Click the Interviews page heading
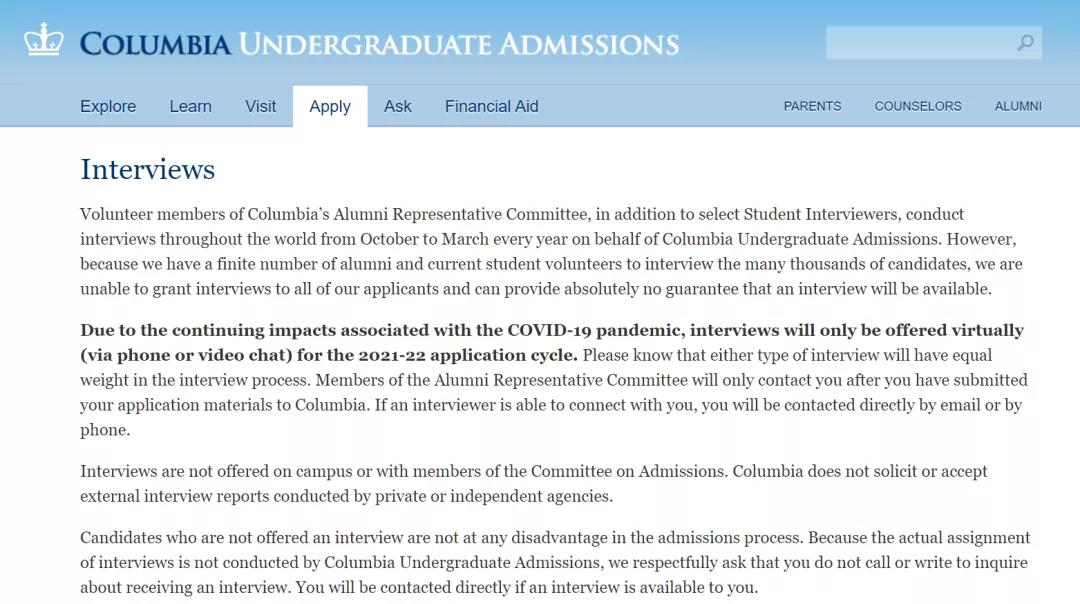Viewport: 1080px width, 604px height. pyautogui.click(x=148, y=169)
